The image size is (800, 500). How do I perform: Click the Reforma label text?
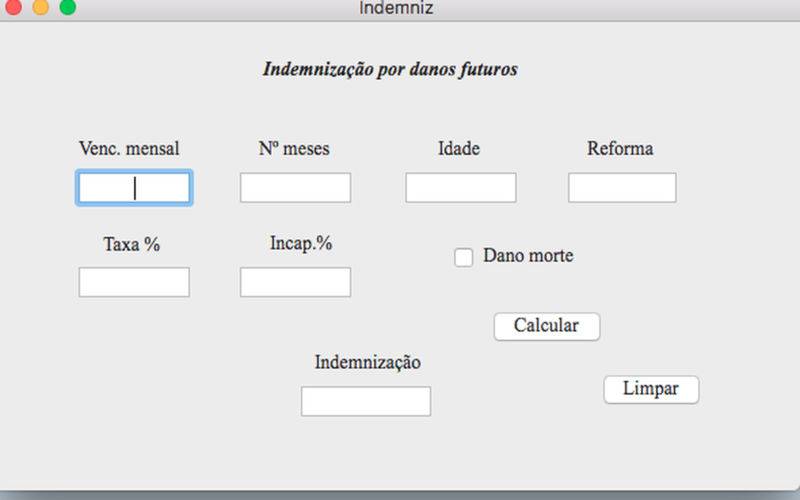(x=620, y=148)
